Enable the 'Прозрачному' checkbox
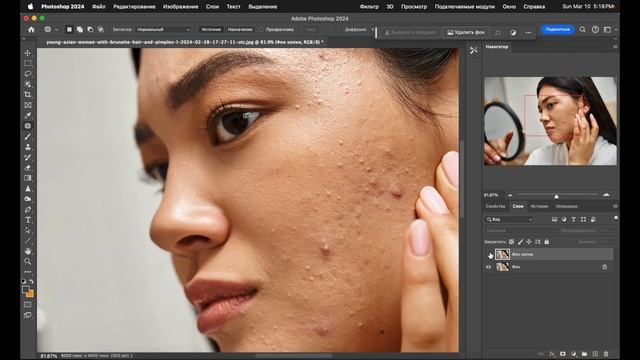 261,29
